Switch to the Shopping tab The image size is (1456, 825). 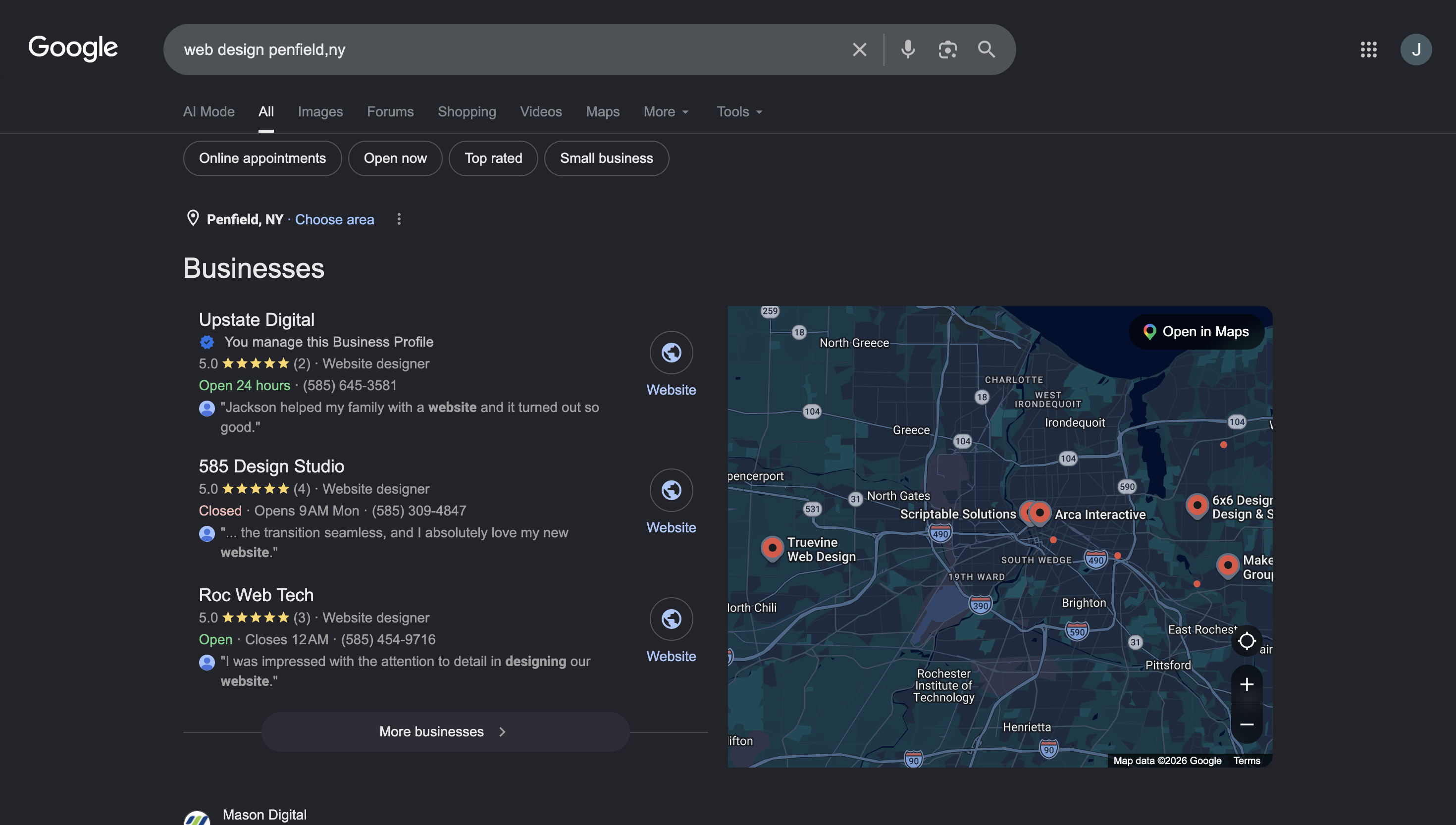(x=467, y=111)
